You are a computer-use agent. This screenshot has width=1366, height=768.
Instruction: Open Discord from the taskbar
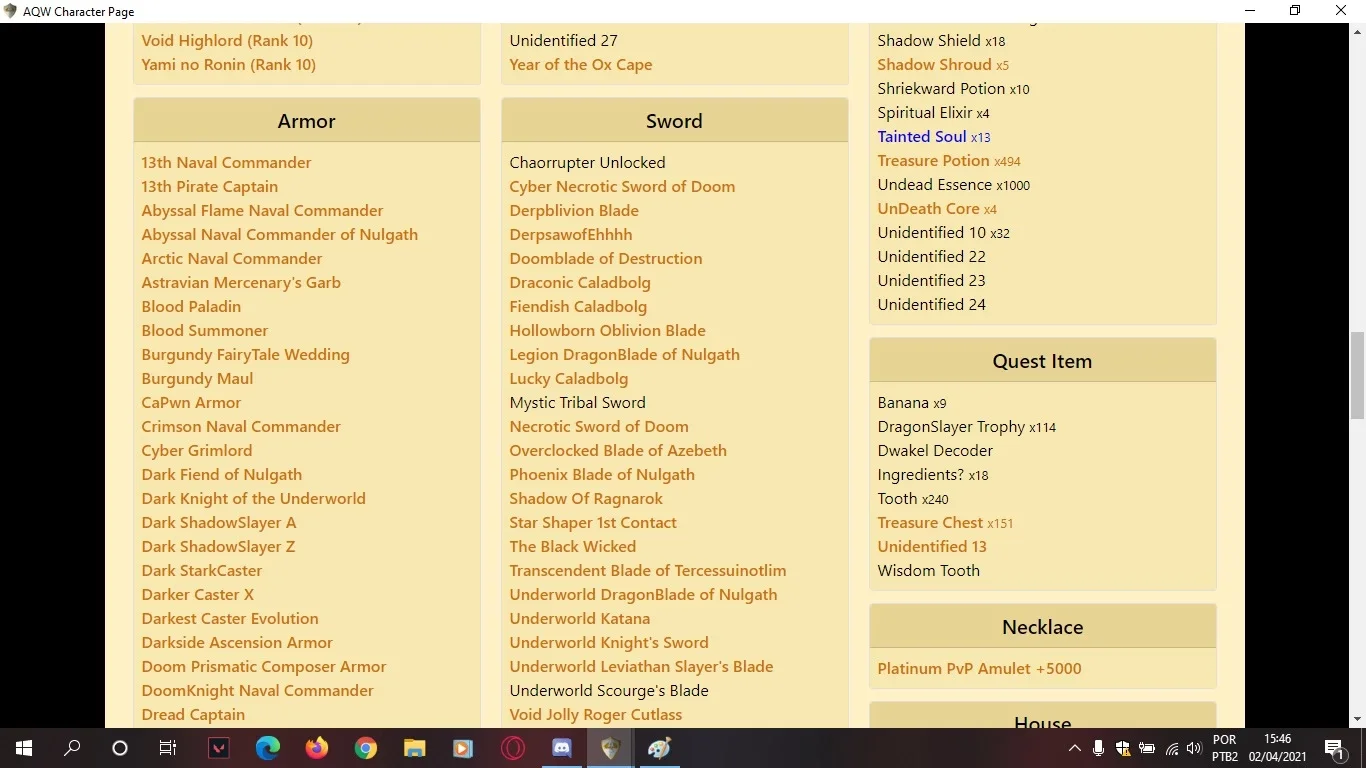point(562,748)
